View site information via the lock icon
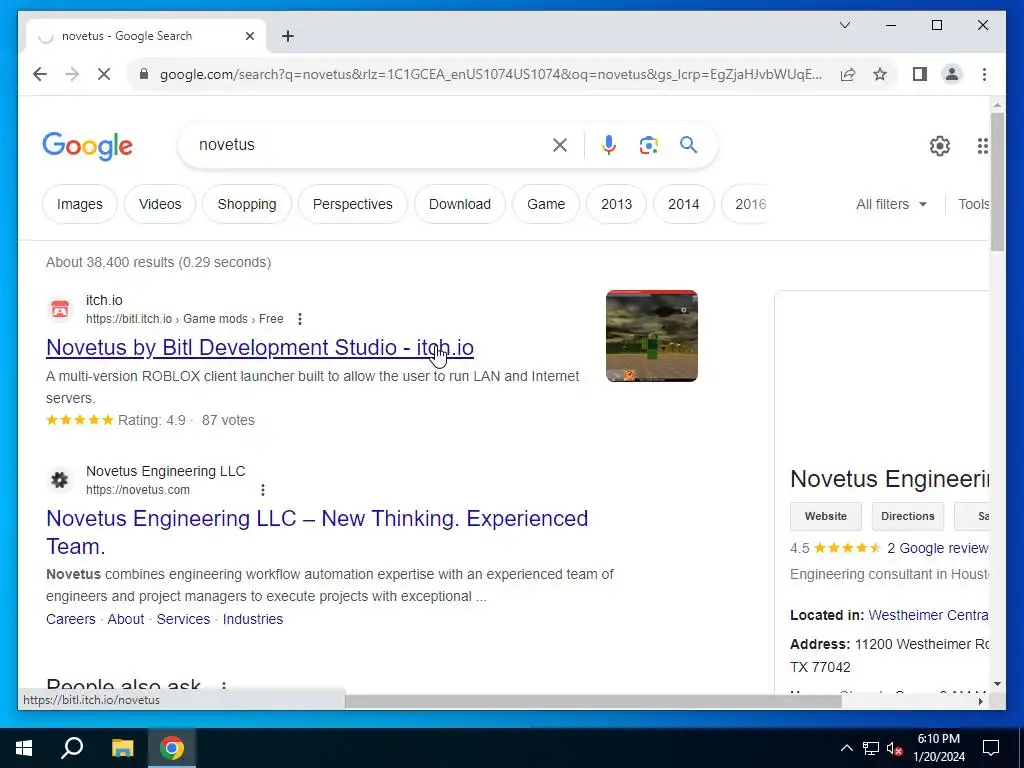The width and height of the screenshot is (1024, 768). point(144,74)
